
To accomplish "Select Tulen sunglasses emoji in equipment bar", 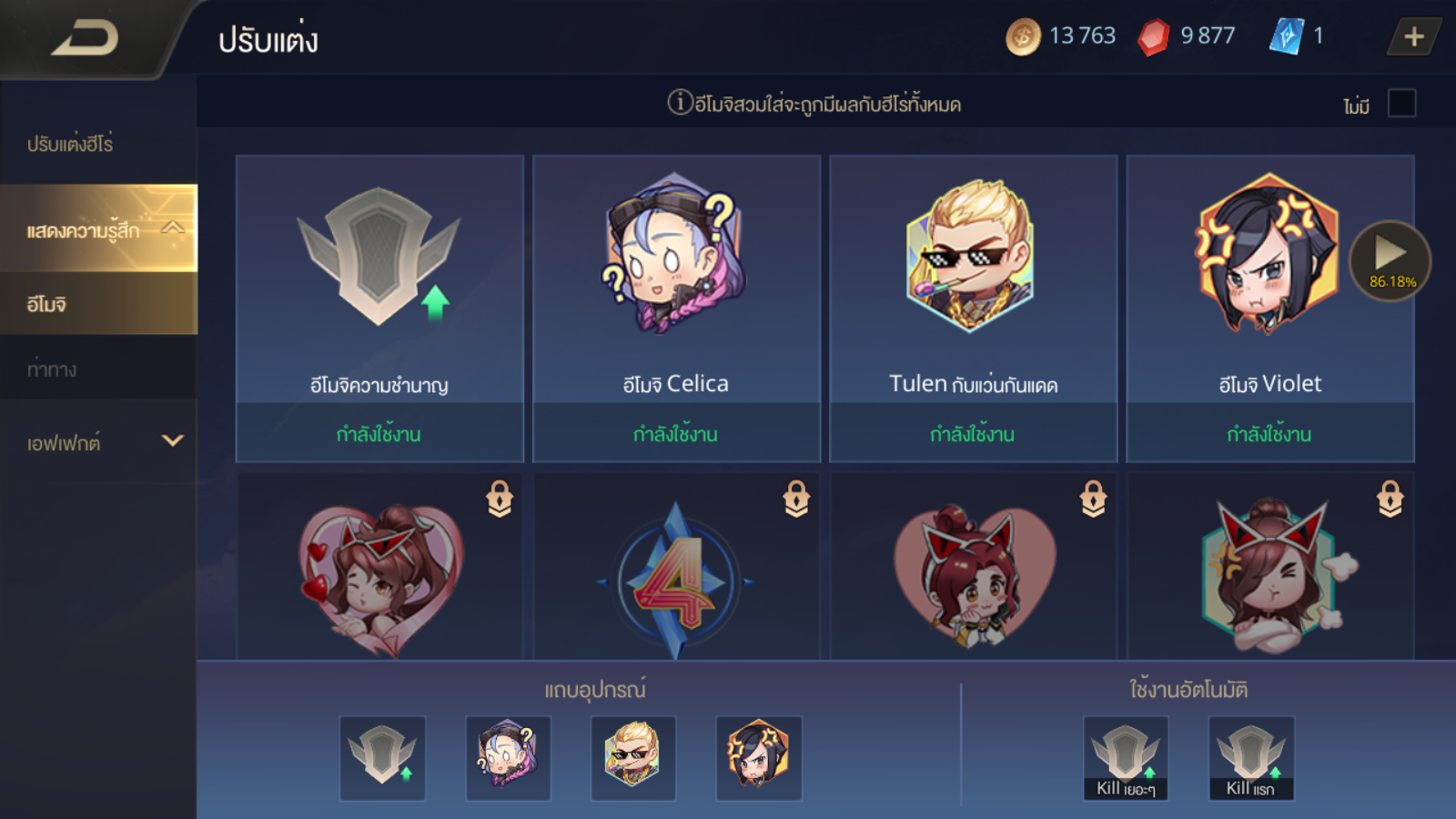I will pos(632,757).
